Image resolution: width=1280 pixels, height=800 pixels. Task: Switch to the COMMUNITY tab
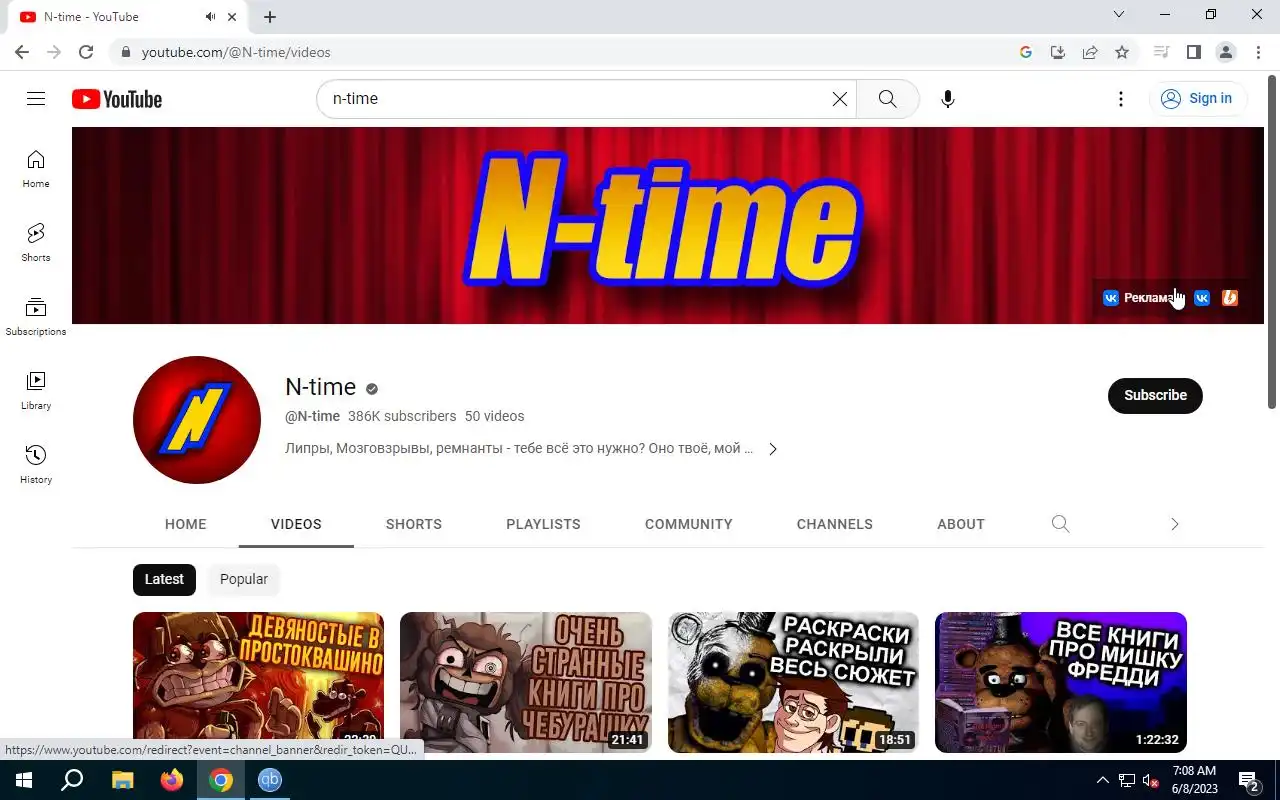coord(689,524)
